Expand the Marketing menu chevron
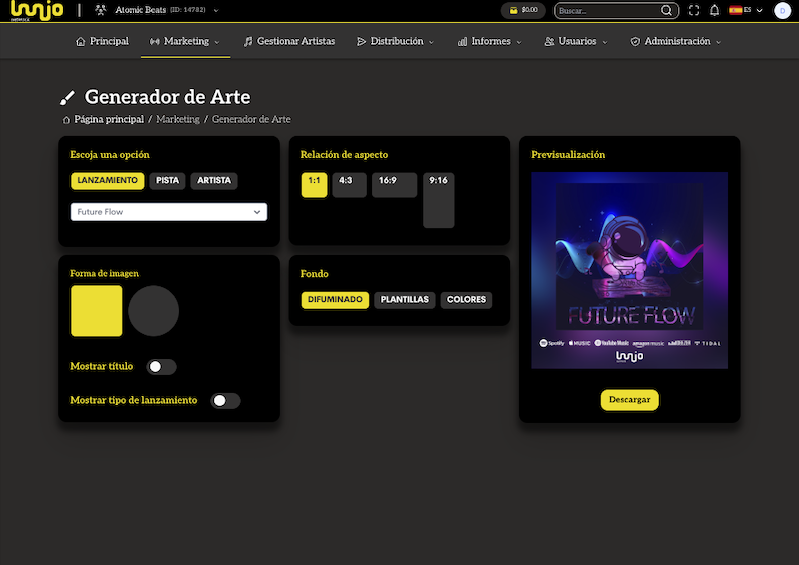The height and width of the screenshot is (565, 799). pos(217,42)
